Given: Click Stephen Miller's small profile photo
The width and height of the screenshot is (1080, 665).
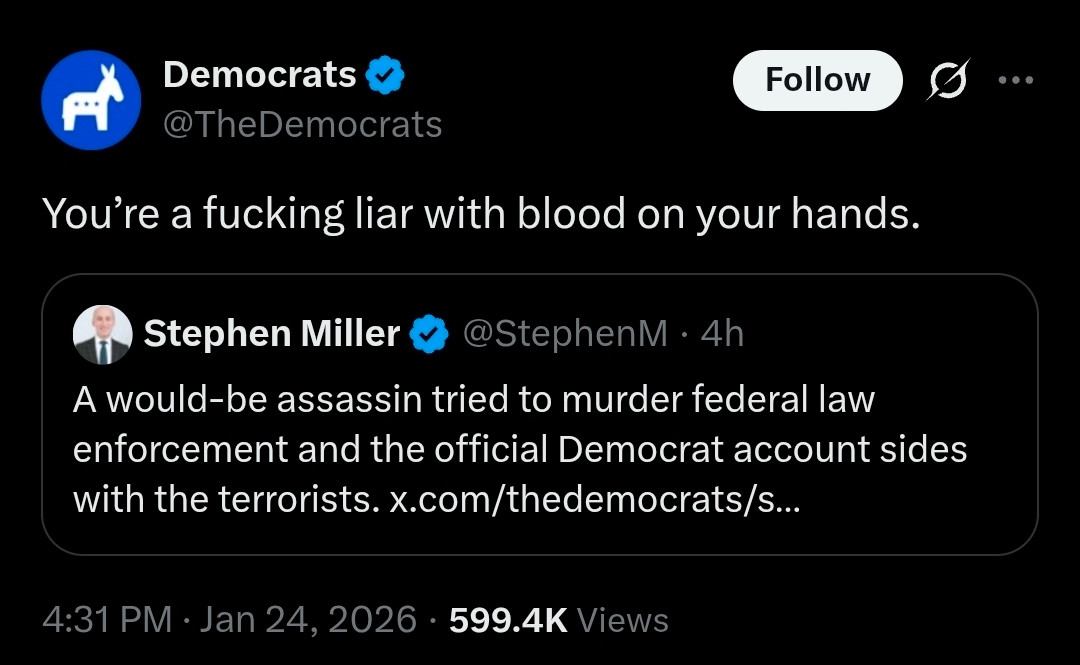Looking at the screenshot, I should coord(102,334).
